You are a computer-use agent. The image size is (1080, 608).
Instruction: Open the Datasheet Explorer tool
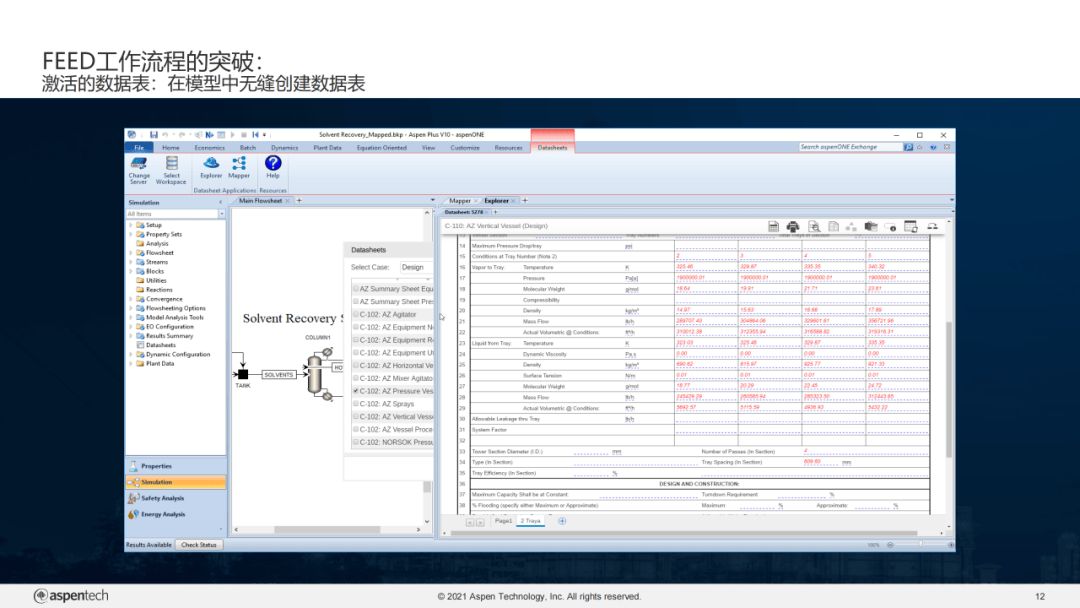pyautogui.click(x=211, y=167)
